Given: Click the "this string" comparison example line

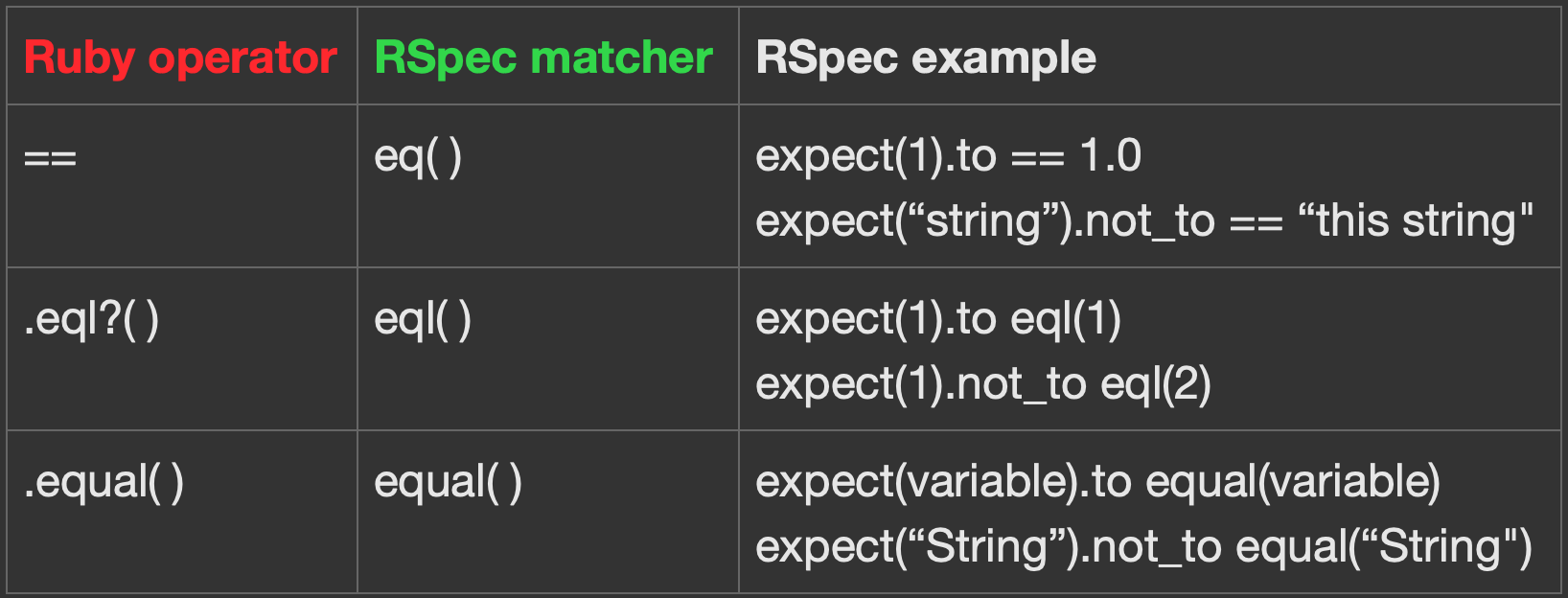Looking at the screenshot, I should [x=1144, y=221].
